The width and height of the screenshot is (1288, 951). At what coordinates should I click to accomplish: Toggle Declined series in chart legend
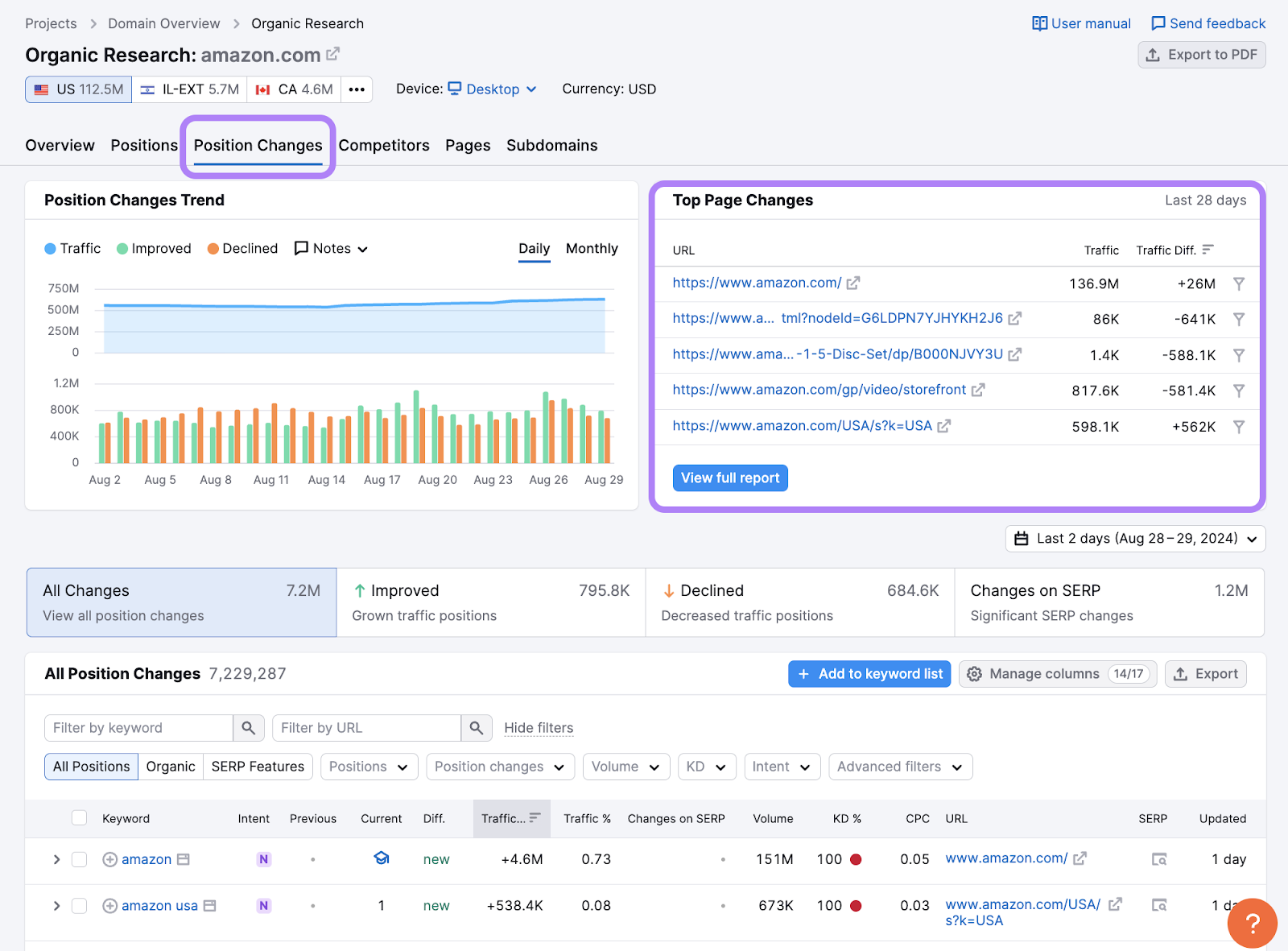[x=242, y=249]
